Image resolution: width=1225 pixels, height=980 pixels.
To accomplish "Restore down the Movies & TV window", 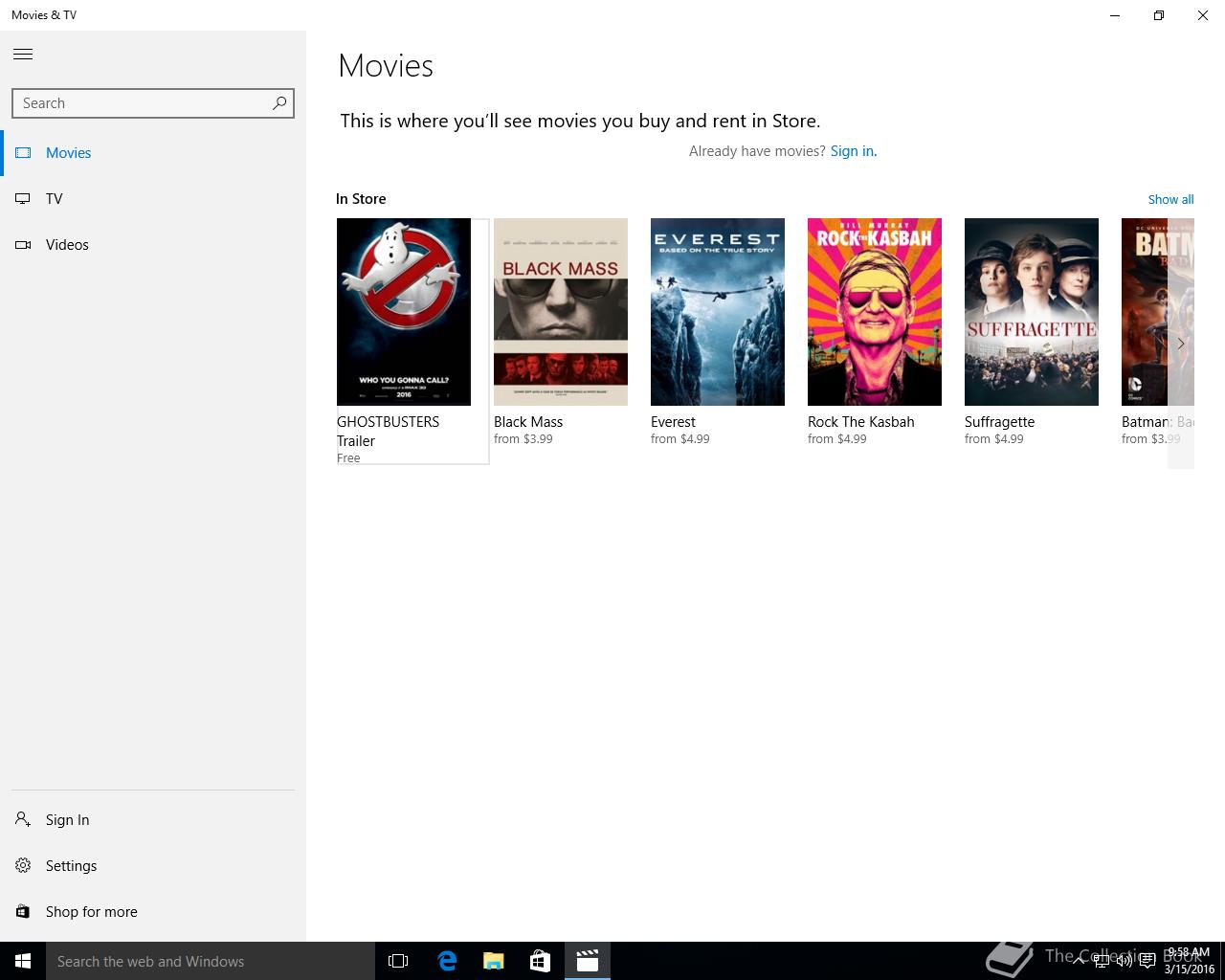I will [1159, 15].
